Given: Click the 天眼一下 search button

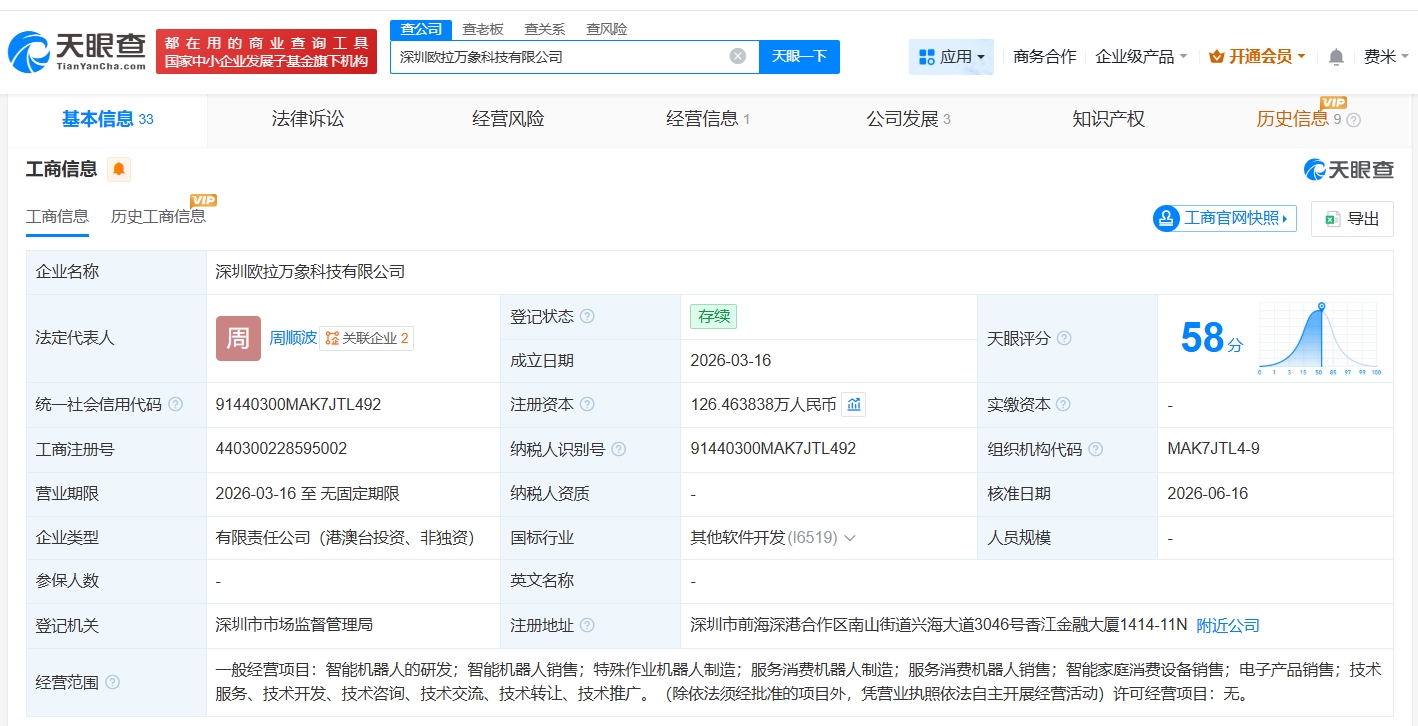Looking at the screenshot, I should [x=799, y=56].
